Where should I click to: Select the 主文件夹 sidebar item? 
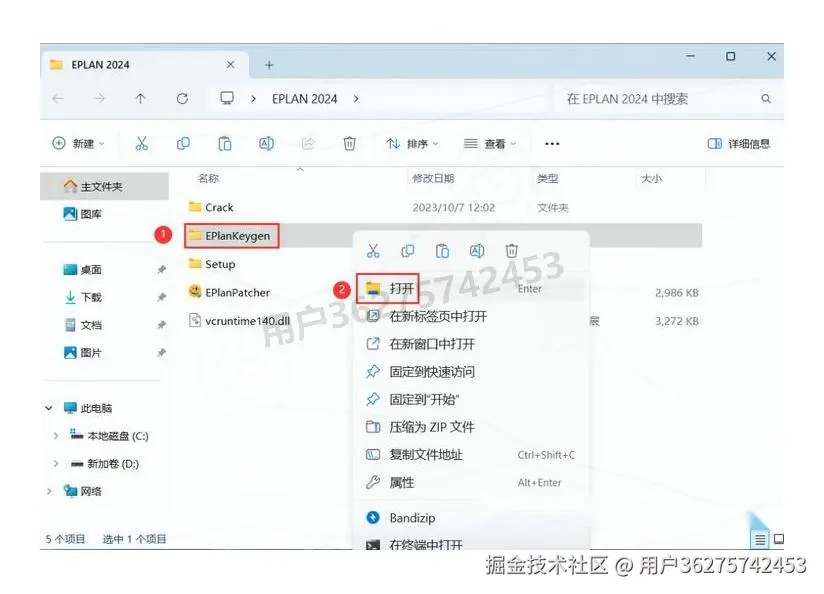105,186
